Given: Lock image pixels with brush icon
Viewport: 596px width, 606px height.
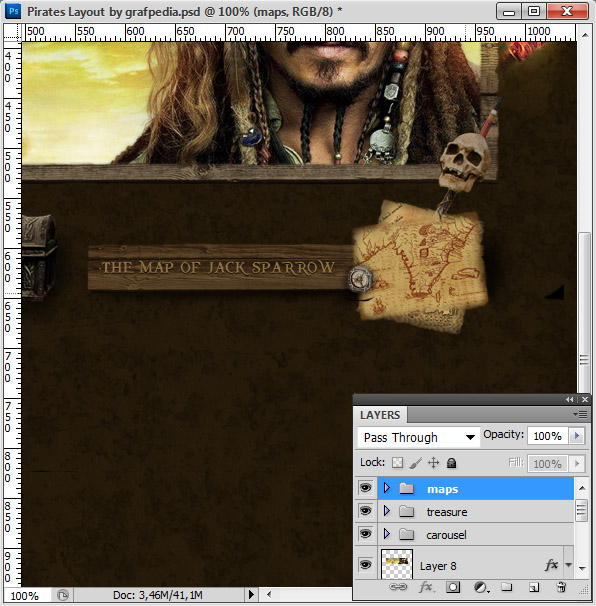Looking at the screenshot, I should [x=415, y=463].
